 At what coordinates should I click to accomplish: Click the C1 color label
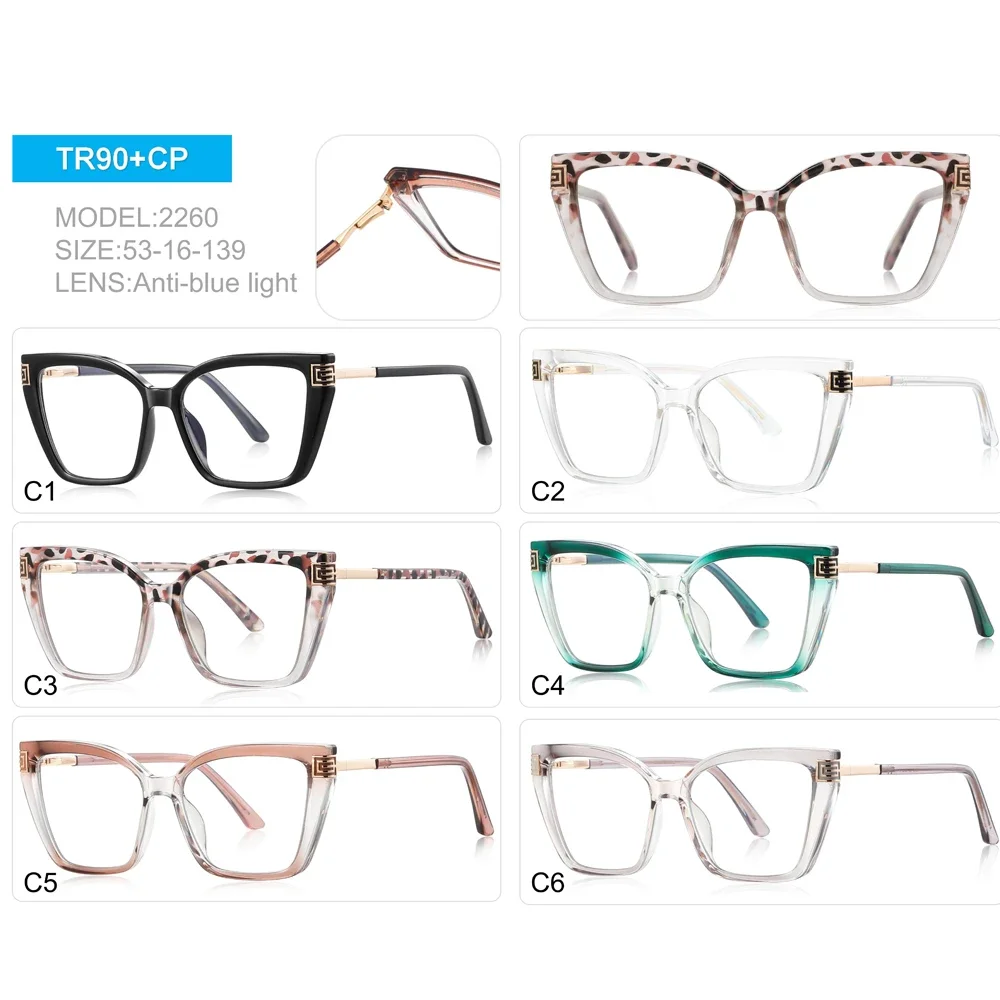pos(39,491)
